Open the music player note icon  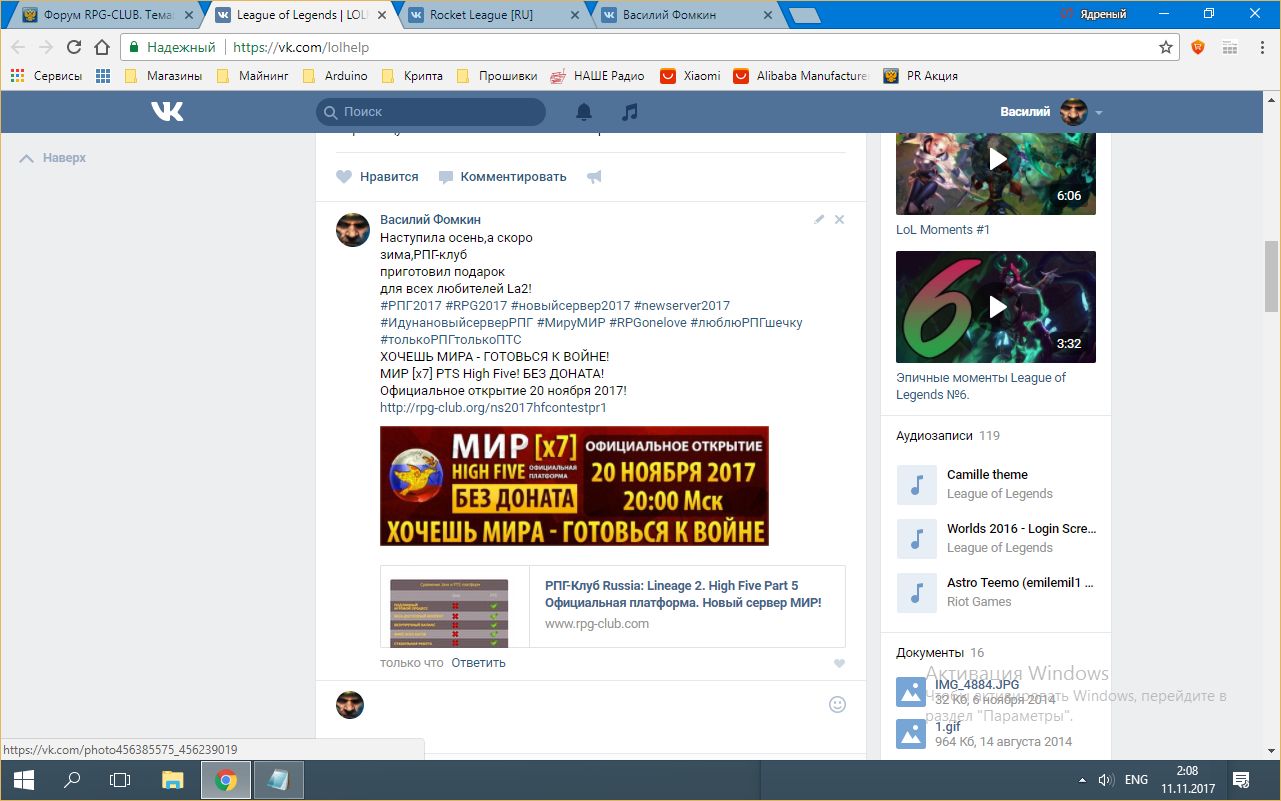pyautogui.click(x=629, y=112)
